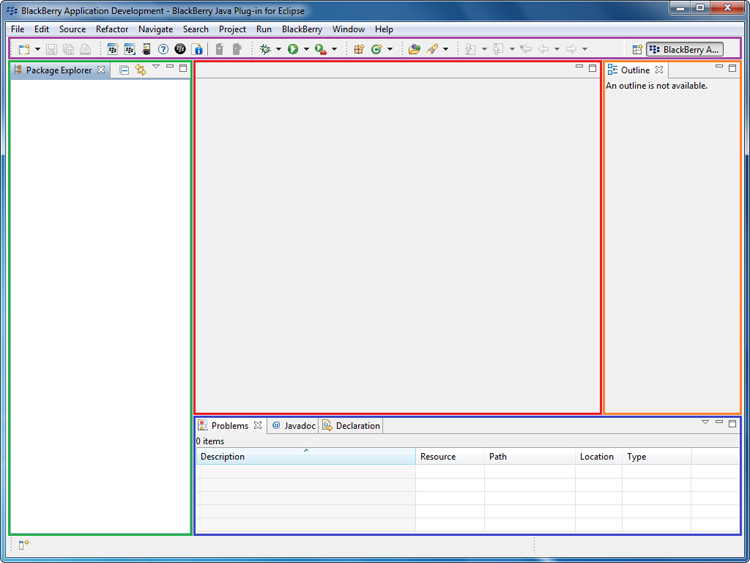
Task: Open the Problems view menu triangle
Action: click(x=705, y=423)
